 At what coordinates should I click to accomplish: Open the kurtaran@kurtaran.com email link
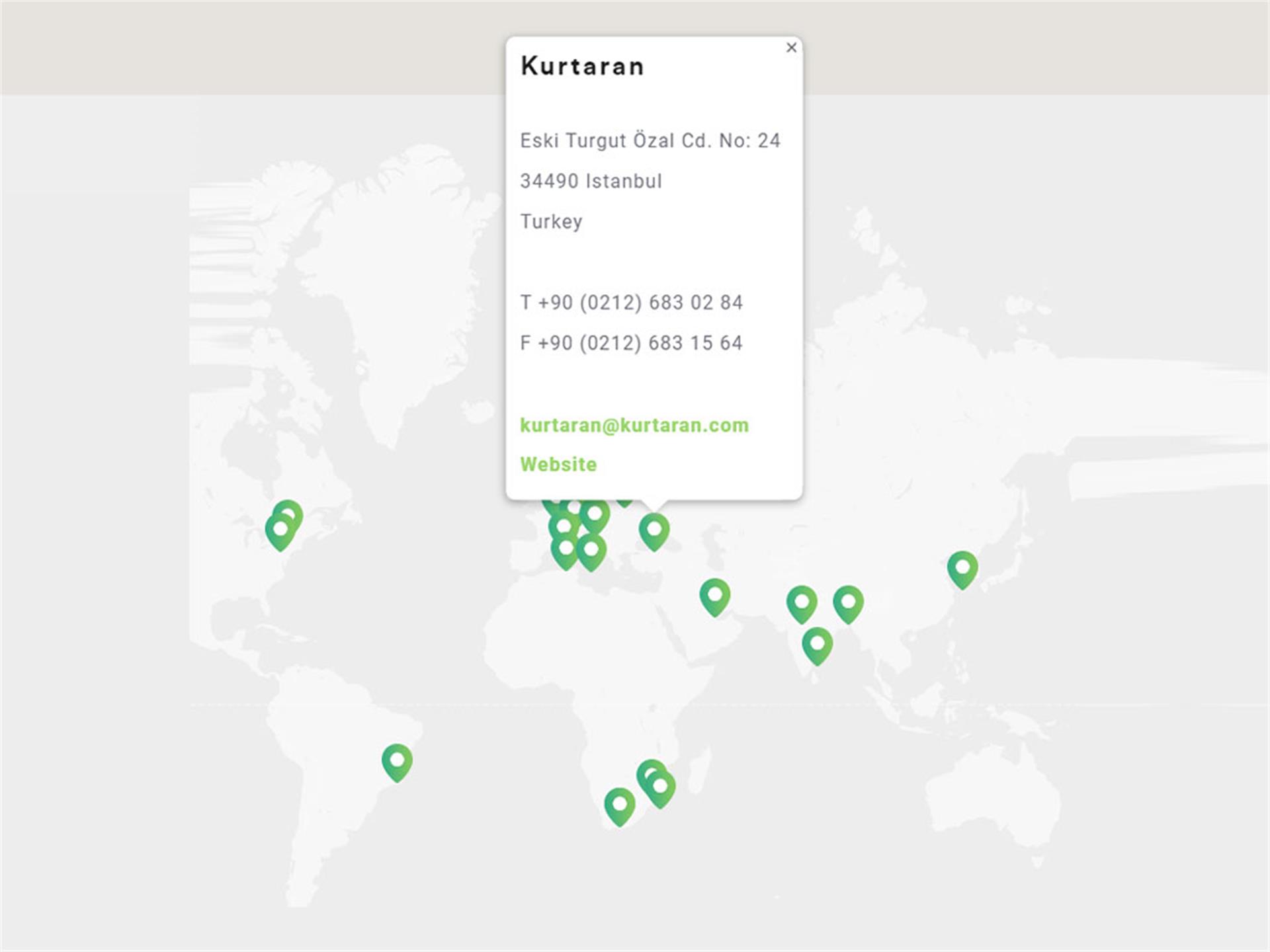point(634,425)
